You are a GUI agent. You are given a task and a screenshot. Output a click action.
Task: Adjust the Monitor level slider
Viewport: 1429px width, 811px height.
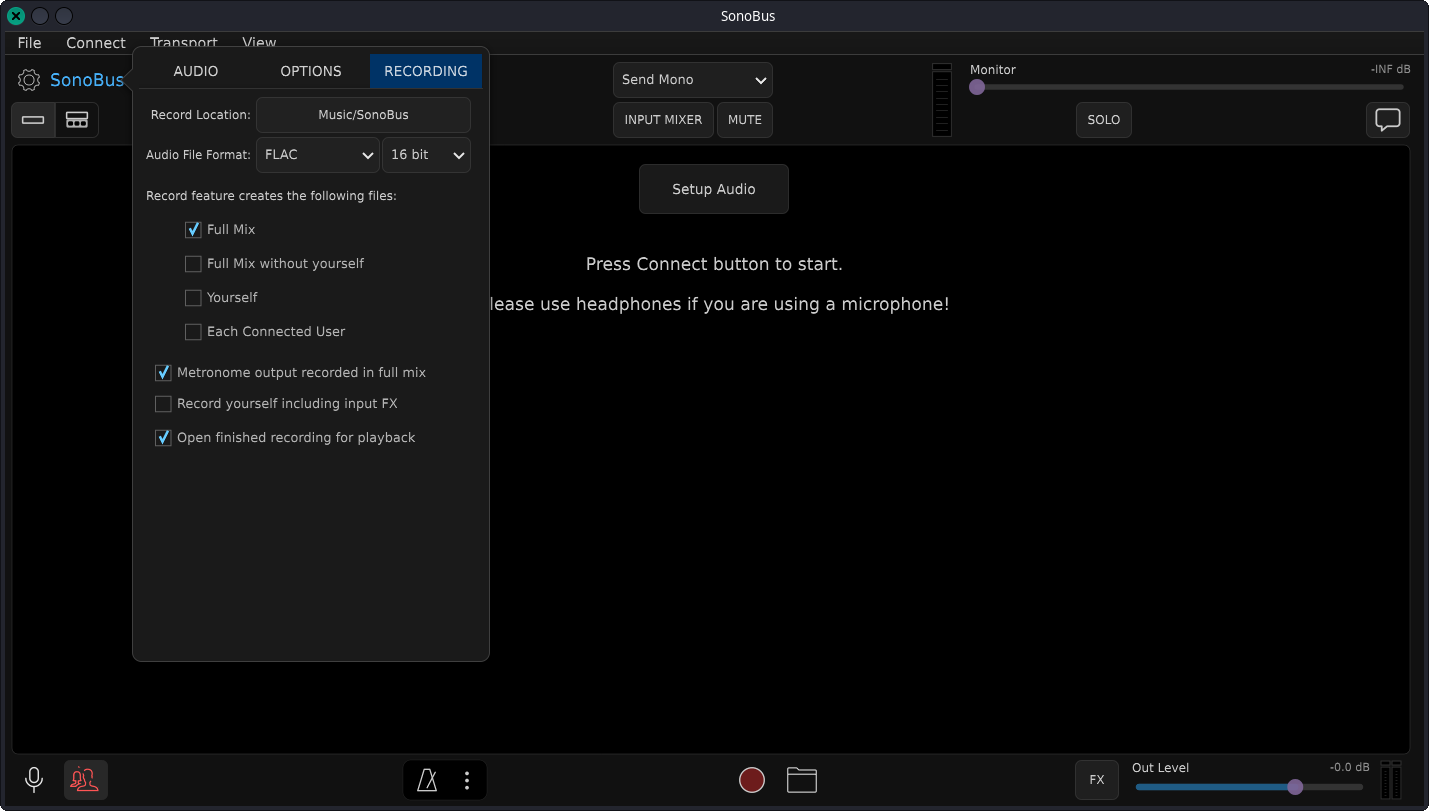coord(1190,87)
